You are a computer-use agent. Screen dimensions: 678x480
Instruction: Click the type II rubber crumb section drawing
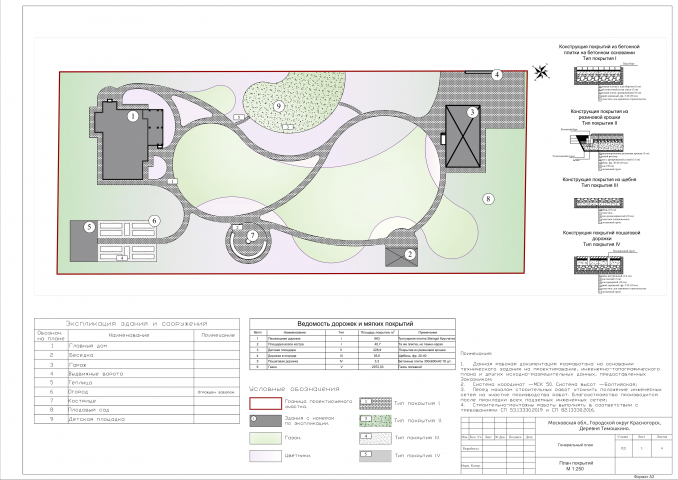click(x=599, y=142)
